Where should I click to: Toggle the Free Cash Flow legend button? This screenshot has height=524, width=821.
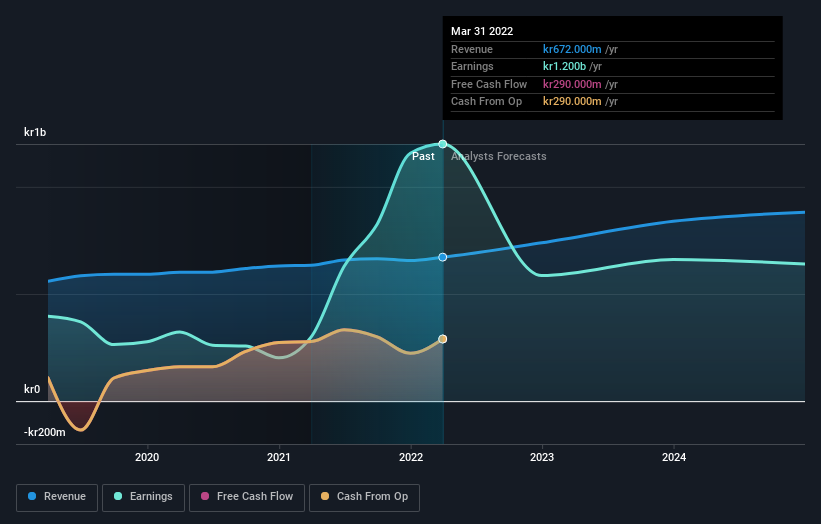[247, 497]
